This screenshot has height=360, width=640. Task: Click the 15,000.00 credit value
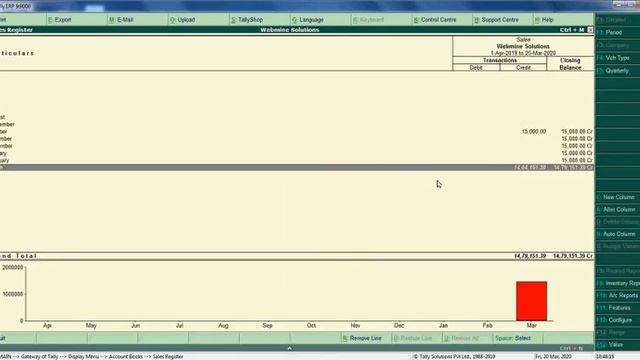533,131
